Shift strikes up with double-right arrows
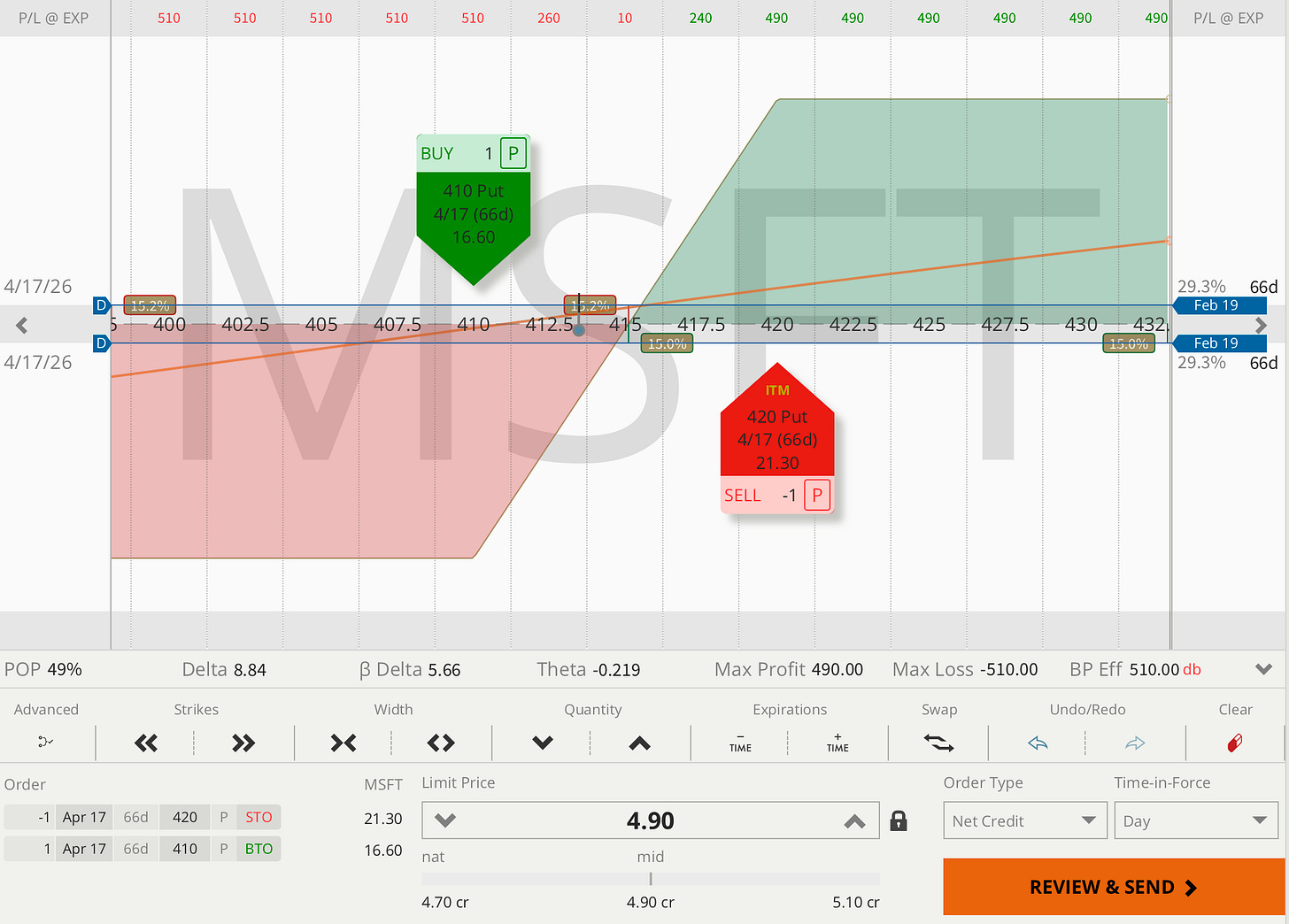This screenshot has height=924, width=1289. click(243, 743)
